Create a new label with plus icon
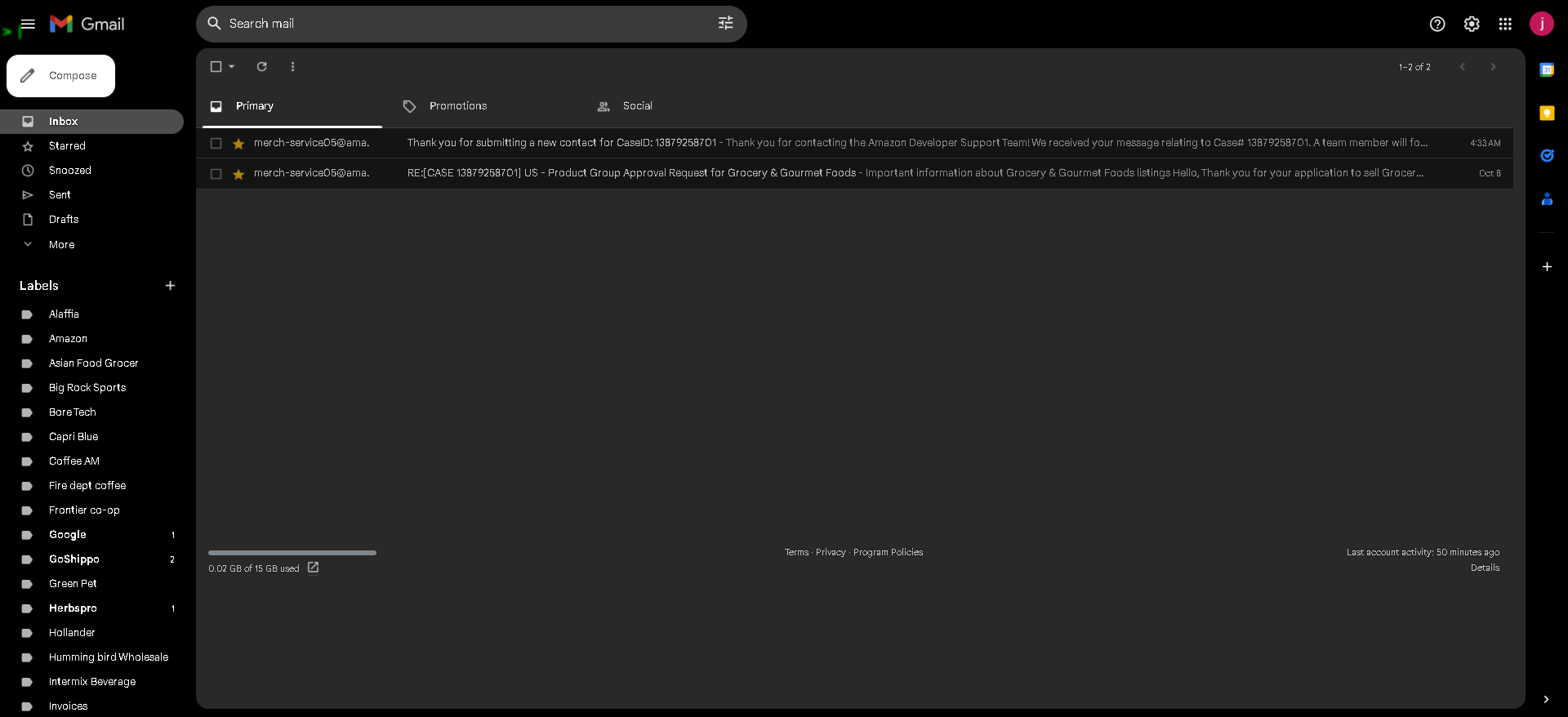Viewport: 1568px width, 717px height. click(x=171, y=286)
